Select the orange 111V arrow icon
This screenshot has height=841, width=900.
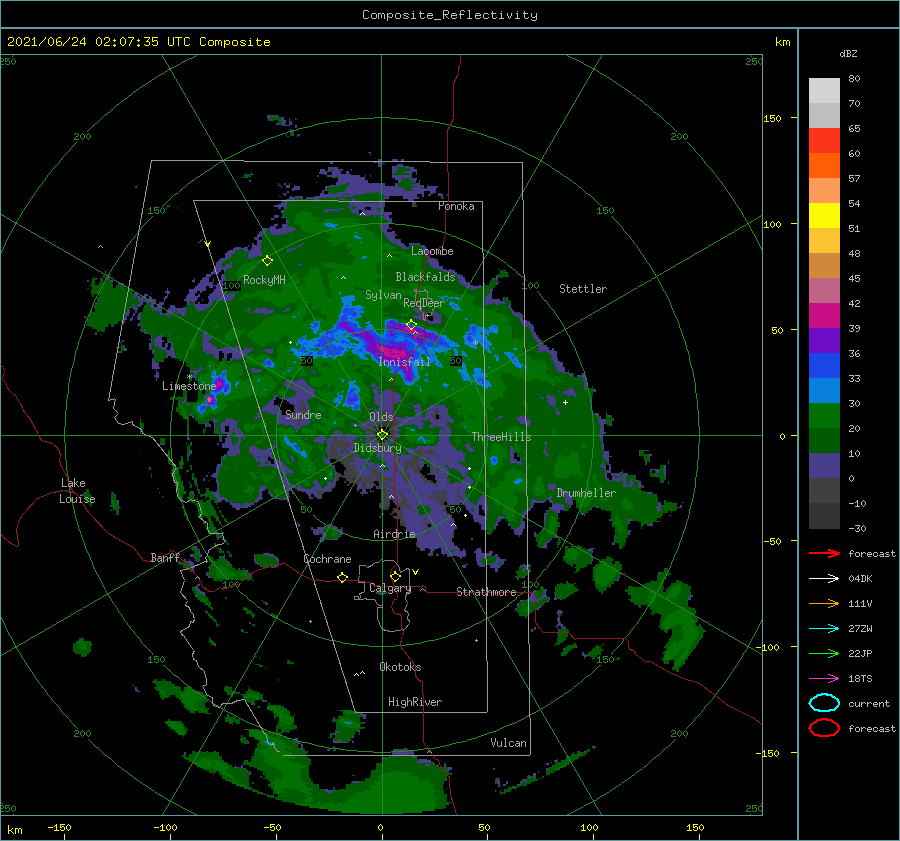824,603
